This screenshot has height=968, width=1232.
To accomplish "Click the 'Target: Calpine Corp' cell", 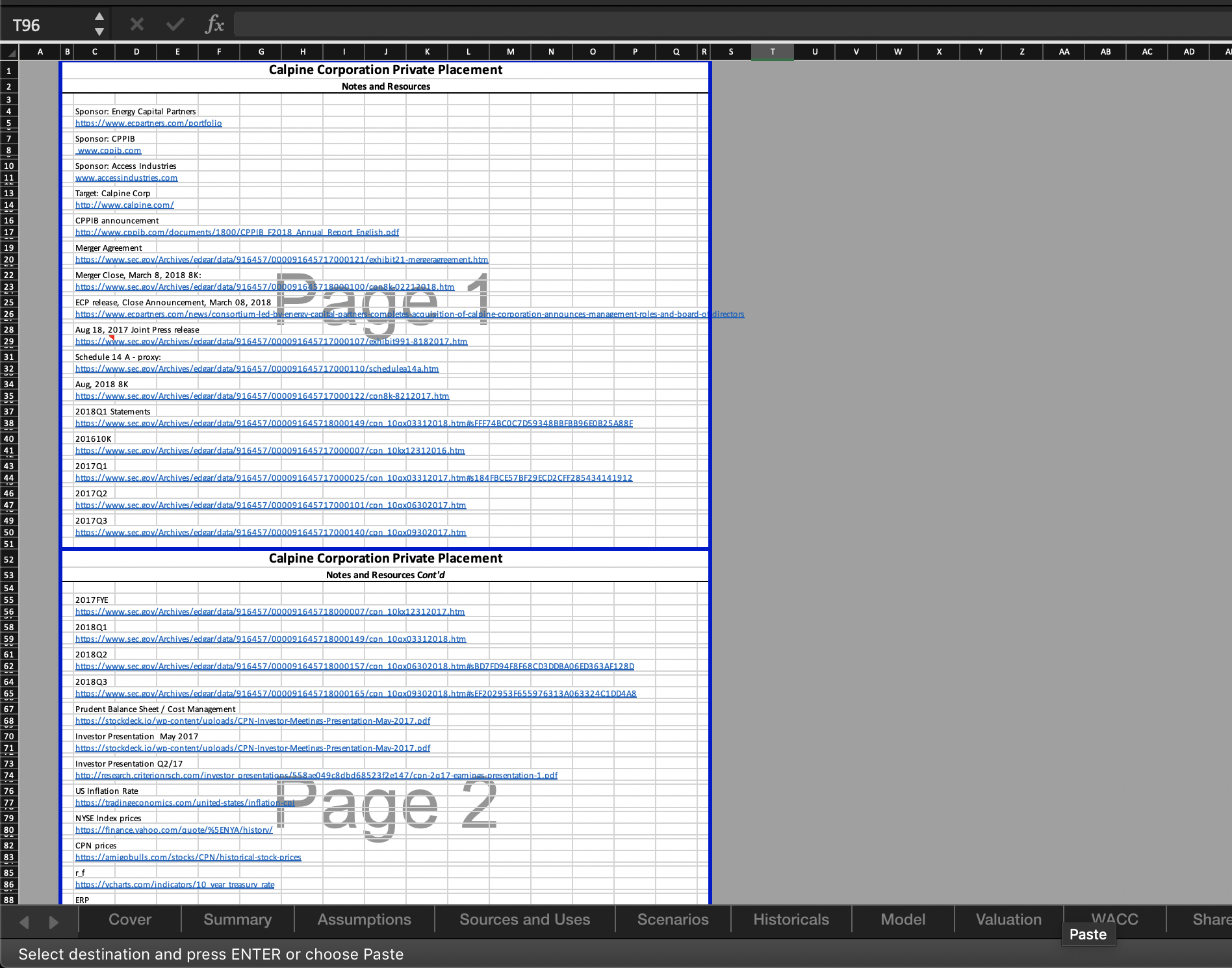I will [x=112, y=194].
